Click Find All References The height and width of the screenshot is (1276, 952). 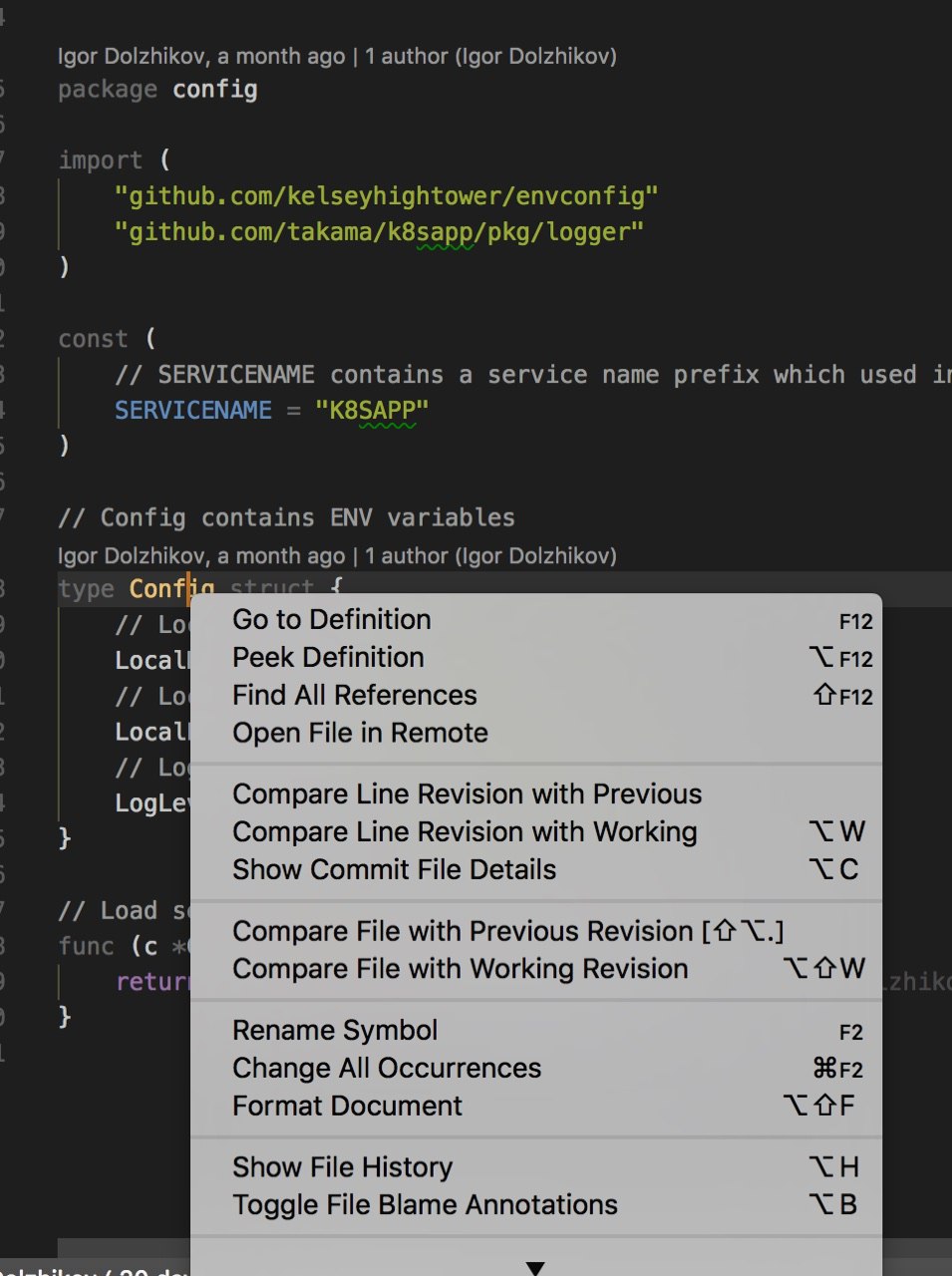(535, 696)
